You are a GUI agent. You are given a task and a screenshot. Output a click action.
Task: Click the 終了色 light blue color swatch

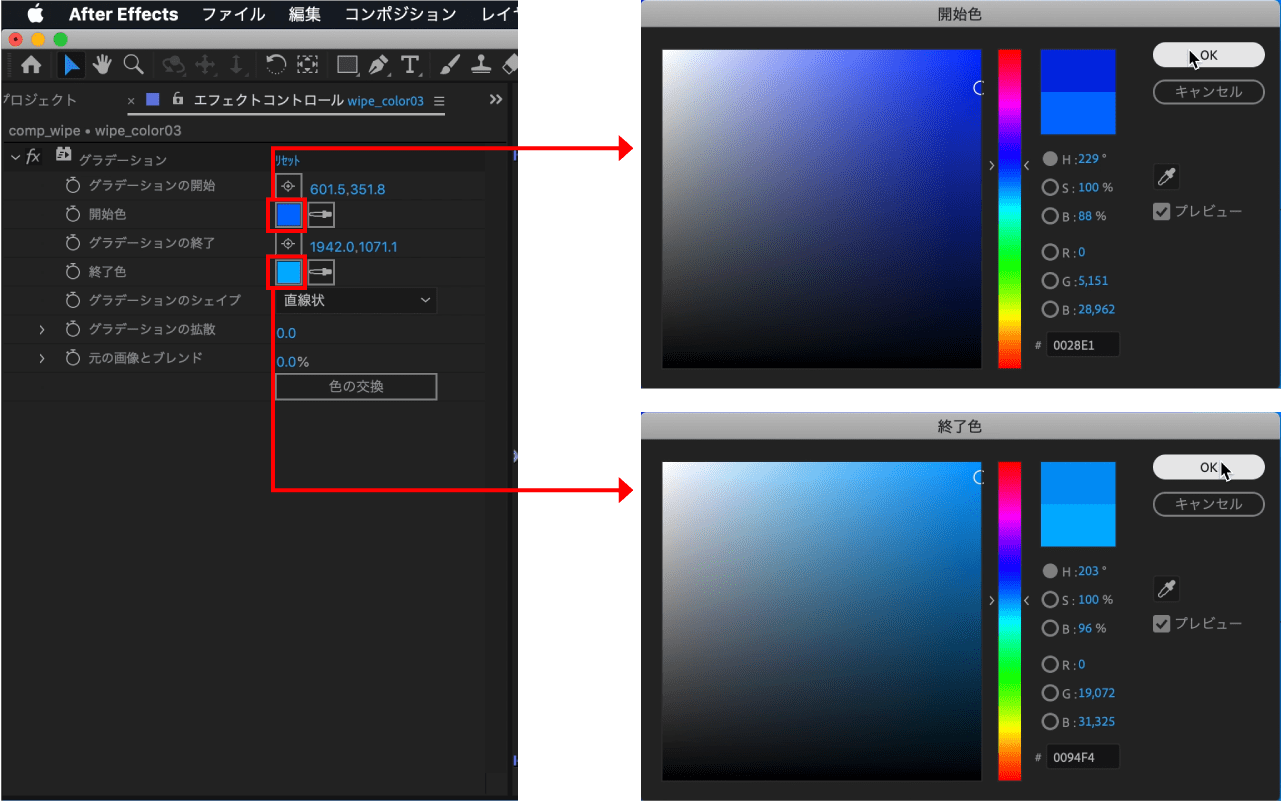point(288,272)
